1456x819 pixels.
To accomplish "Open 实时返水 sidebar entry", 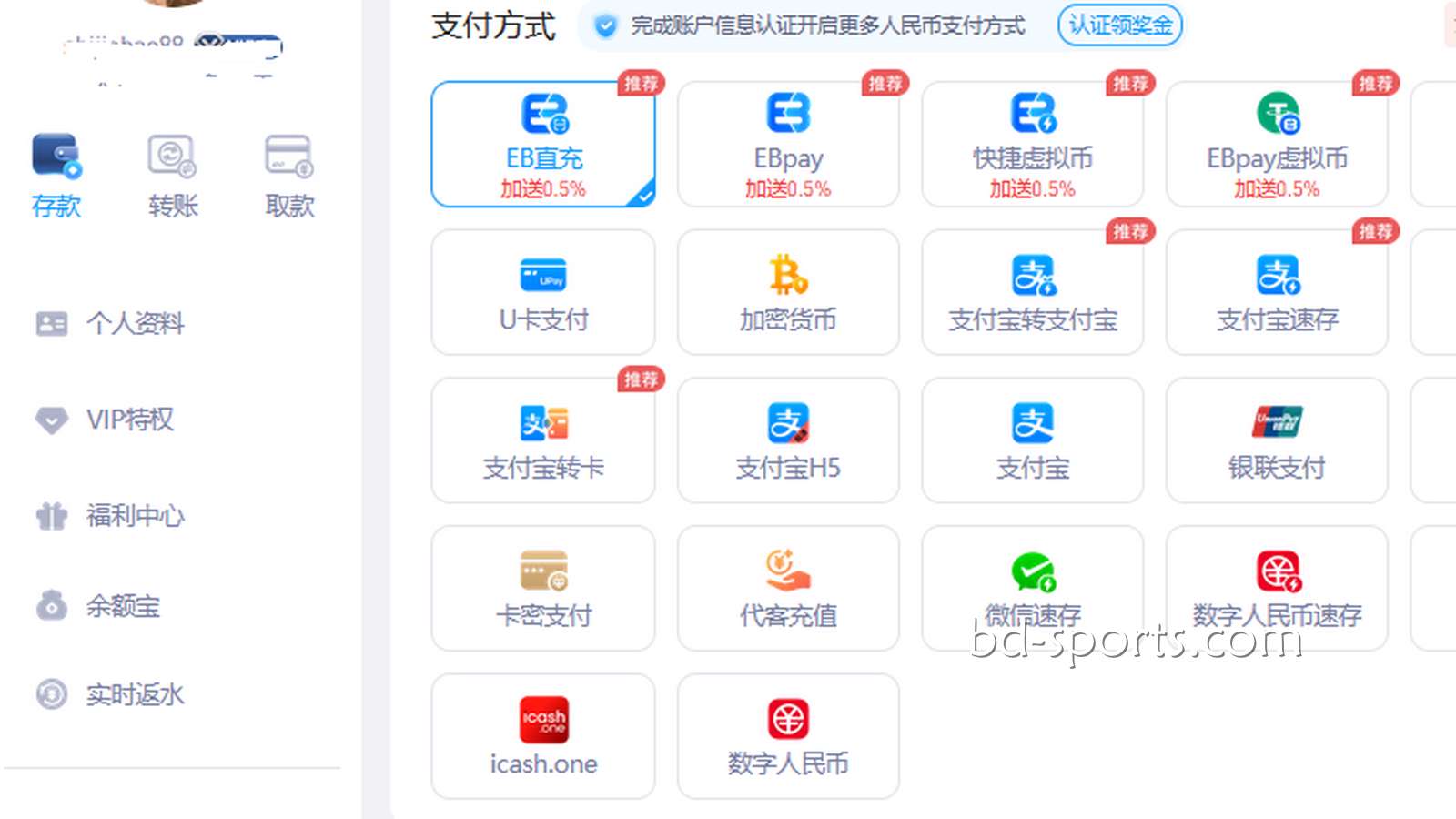I will 109,694.
